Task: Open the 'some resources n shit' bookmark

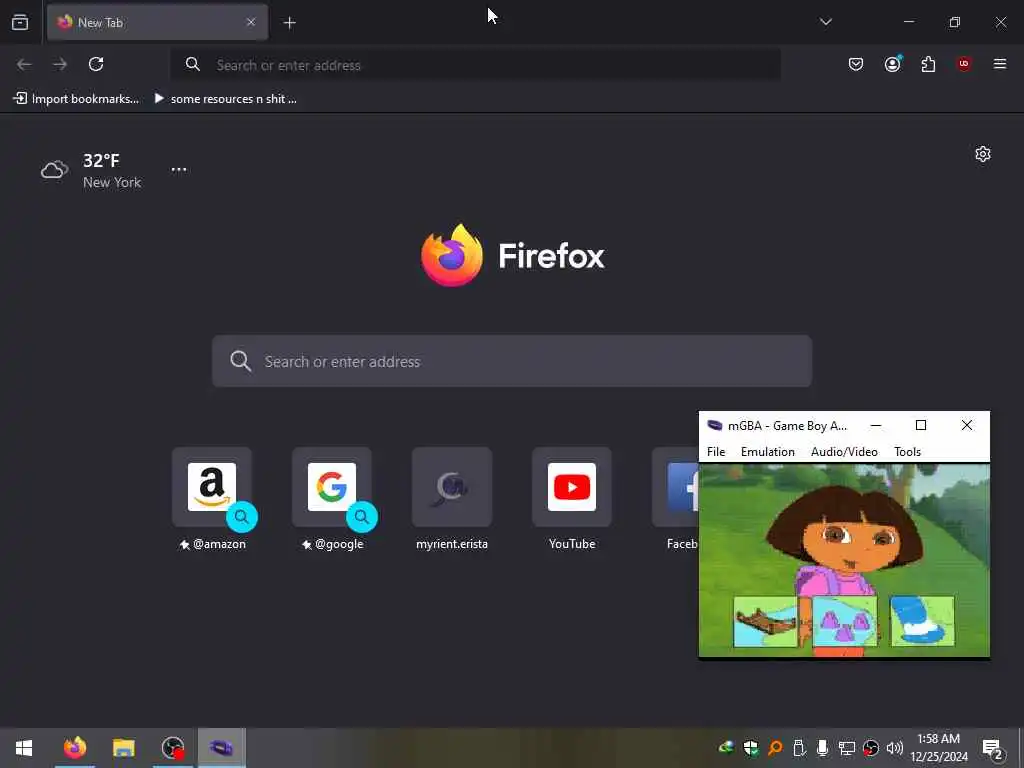Action: 225,99
